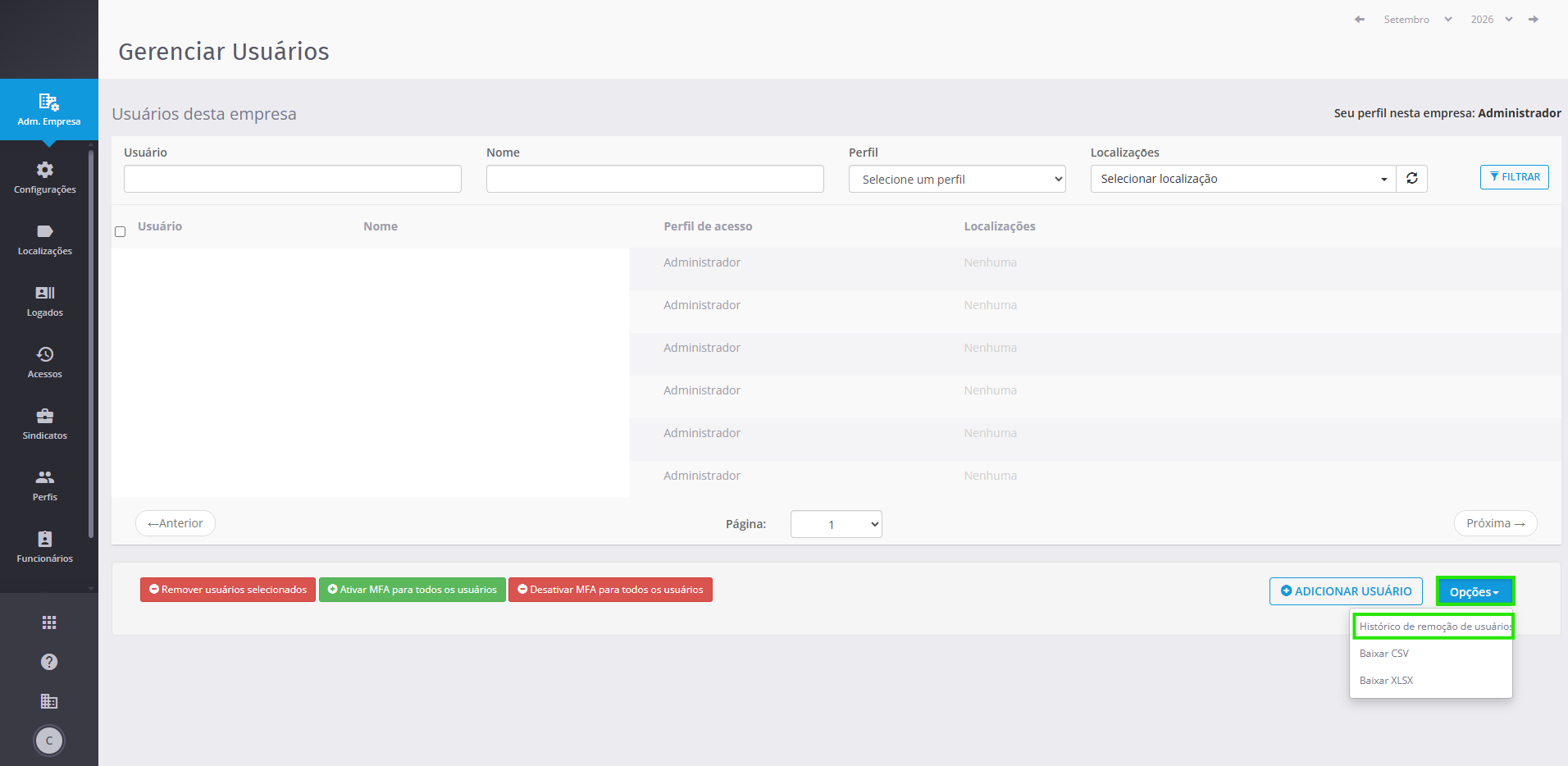The height and width of the screenshot is (766, 1568).
Task: Choose Baixar XLSX option
Action: (x=1387, y=681)
